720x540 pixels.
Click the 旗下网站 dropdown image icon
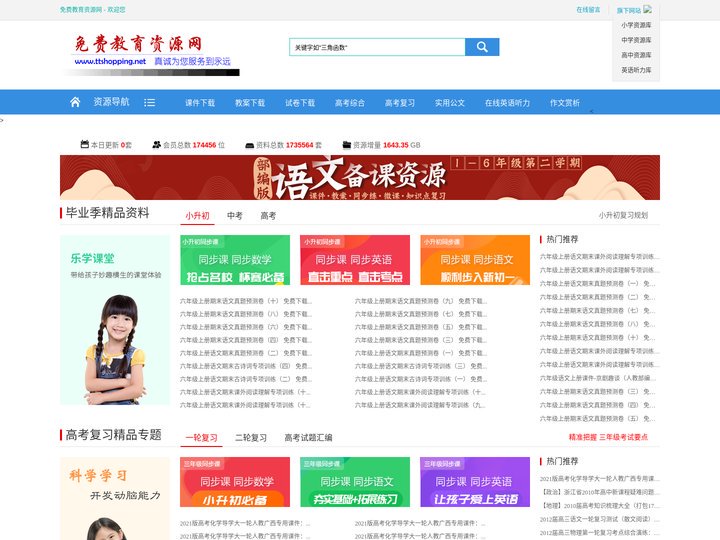point(647,9)
